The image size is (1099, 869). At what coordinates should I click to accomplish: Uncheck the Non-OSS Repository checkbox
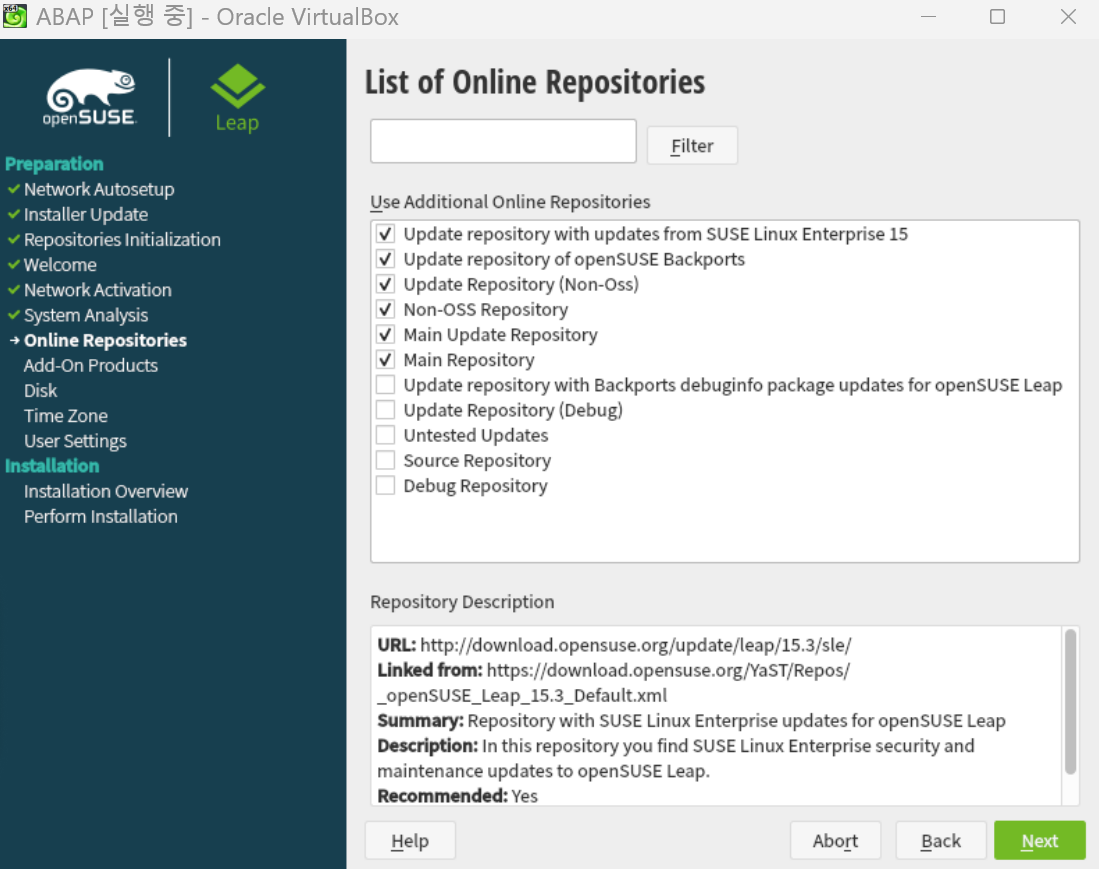coord(385,309)
